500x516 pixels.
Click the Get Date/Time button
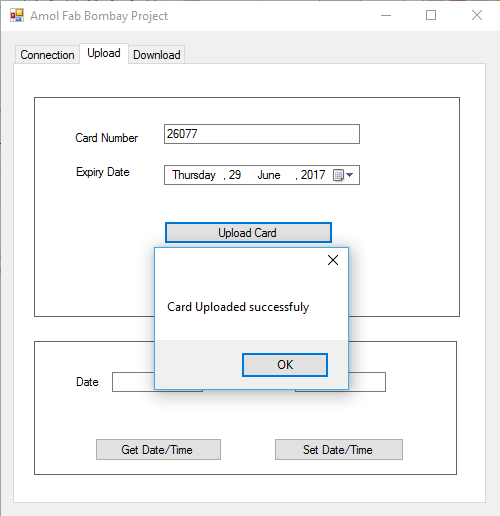click(158, 450)
